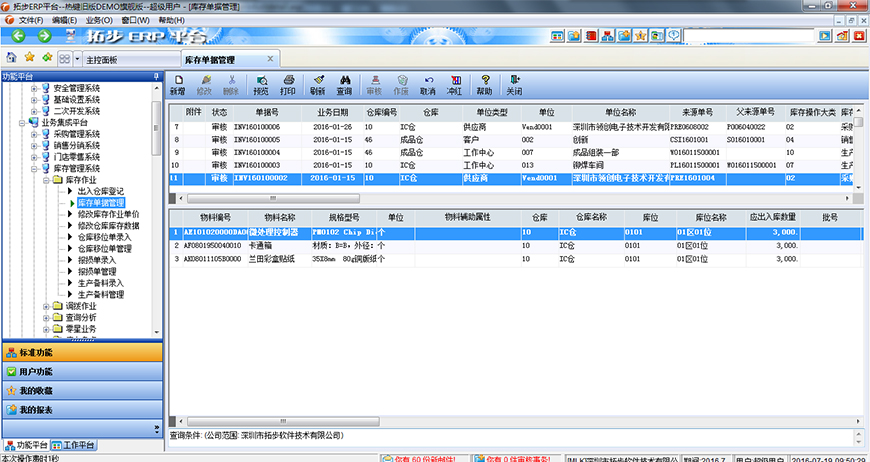This screenshot has width=870, height=462.
Task: Open the 用户功能 sidebar section
Action: tap(36, 371)
